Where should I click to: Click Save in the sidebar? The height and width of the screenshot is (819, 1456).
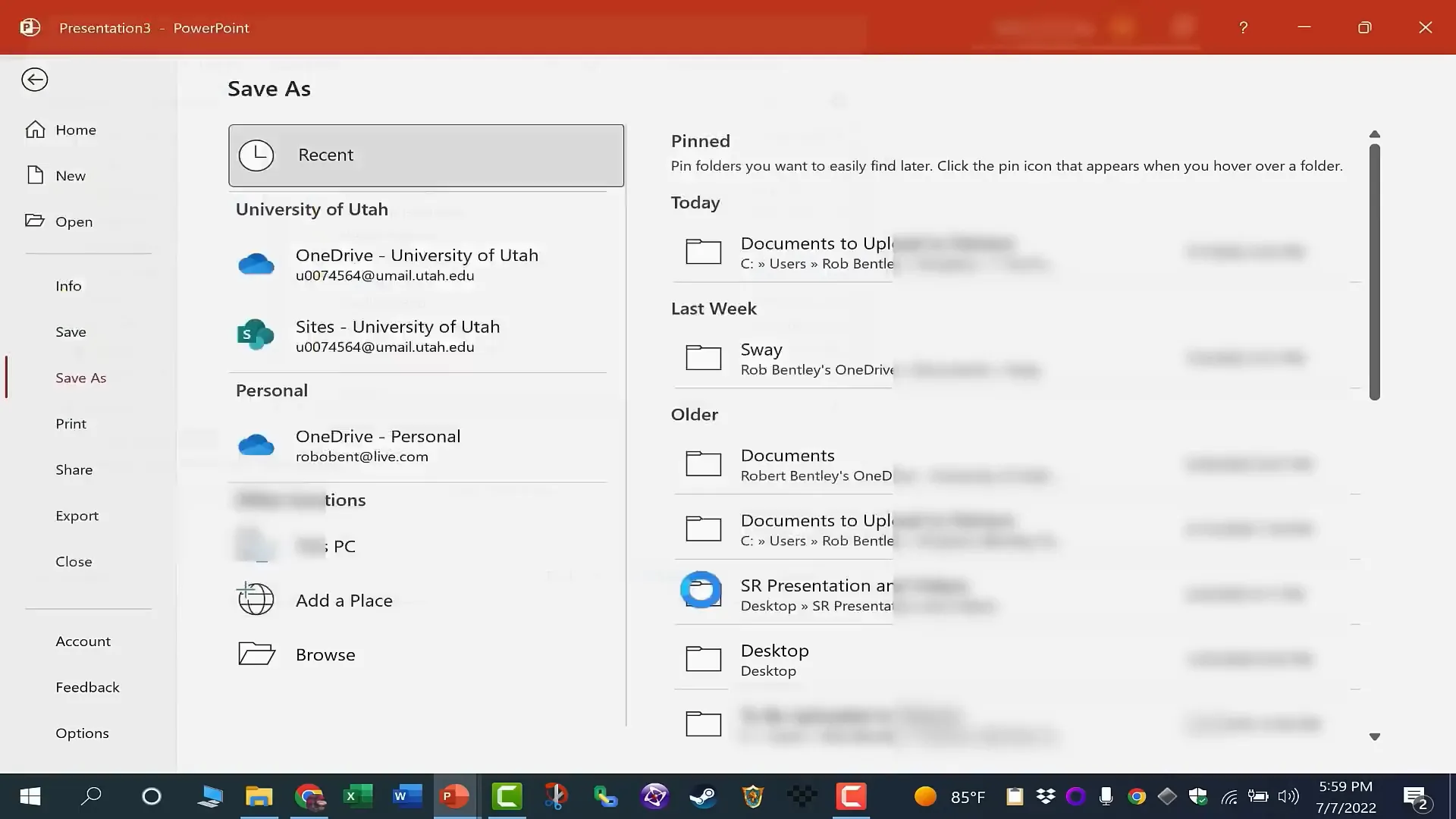[71, 331]
